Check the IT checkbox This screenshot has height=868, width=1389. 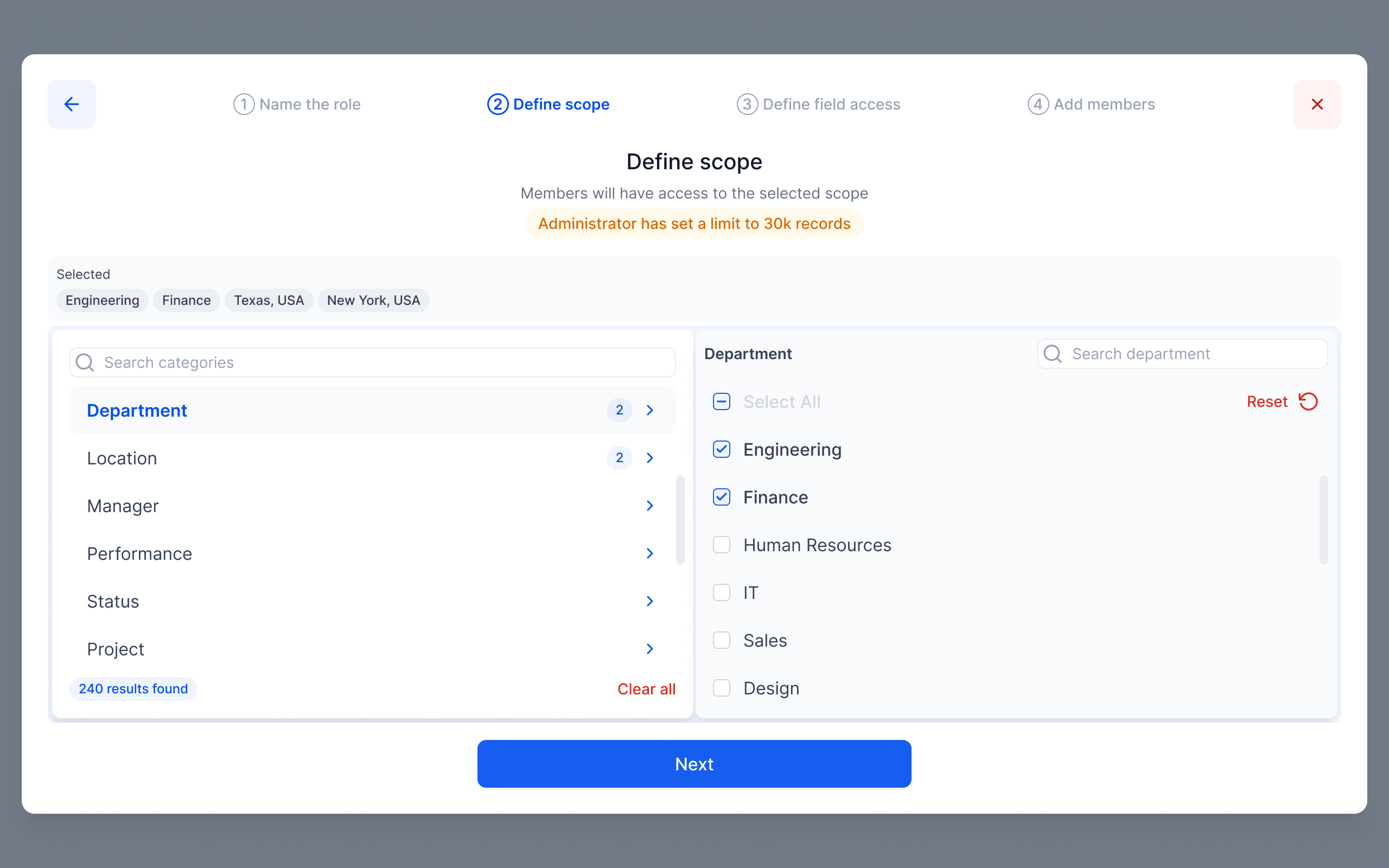(x=722, y=592)
